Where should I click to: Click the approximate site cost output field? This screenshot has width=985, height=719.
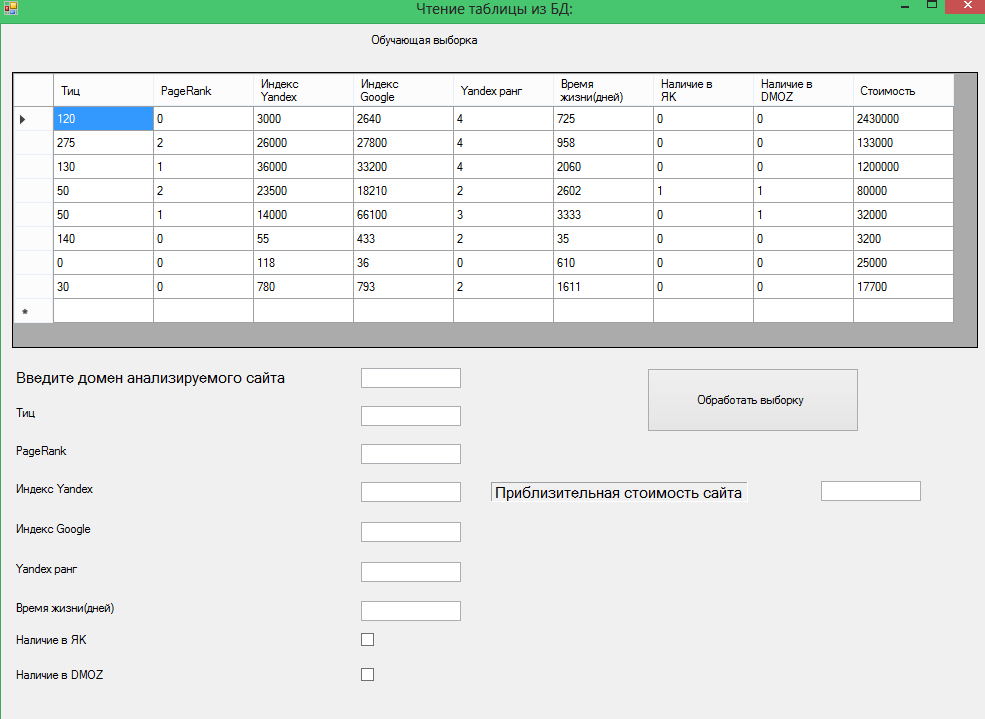(870, 491)
